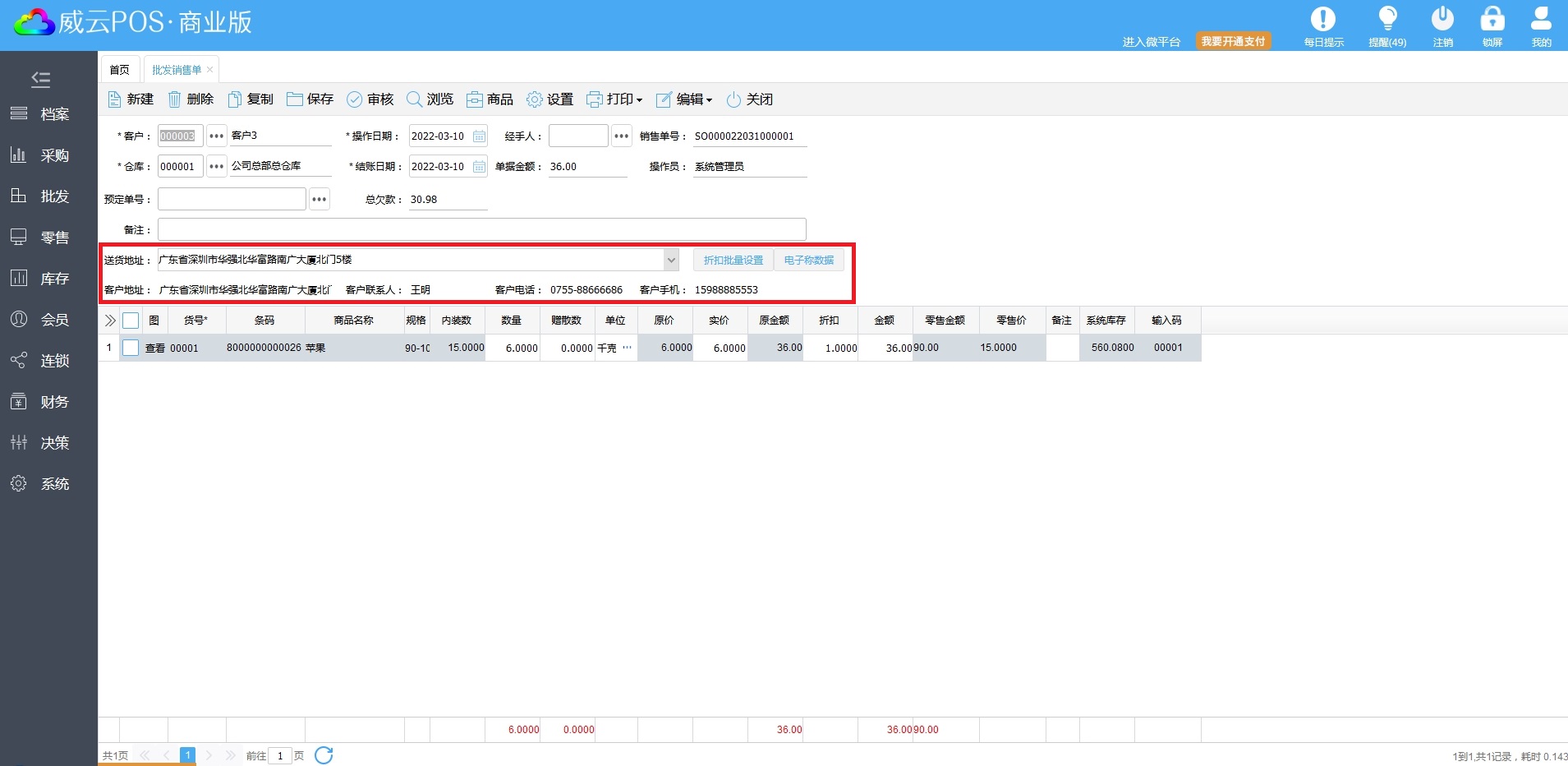Expand table columns with the double-chevron
Viewport: 1568px width, 766px height.
[x=110, y=321]
